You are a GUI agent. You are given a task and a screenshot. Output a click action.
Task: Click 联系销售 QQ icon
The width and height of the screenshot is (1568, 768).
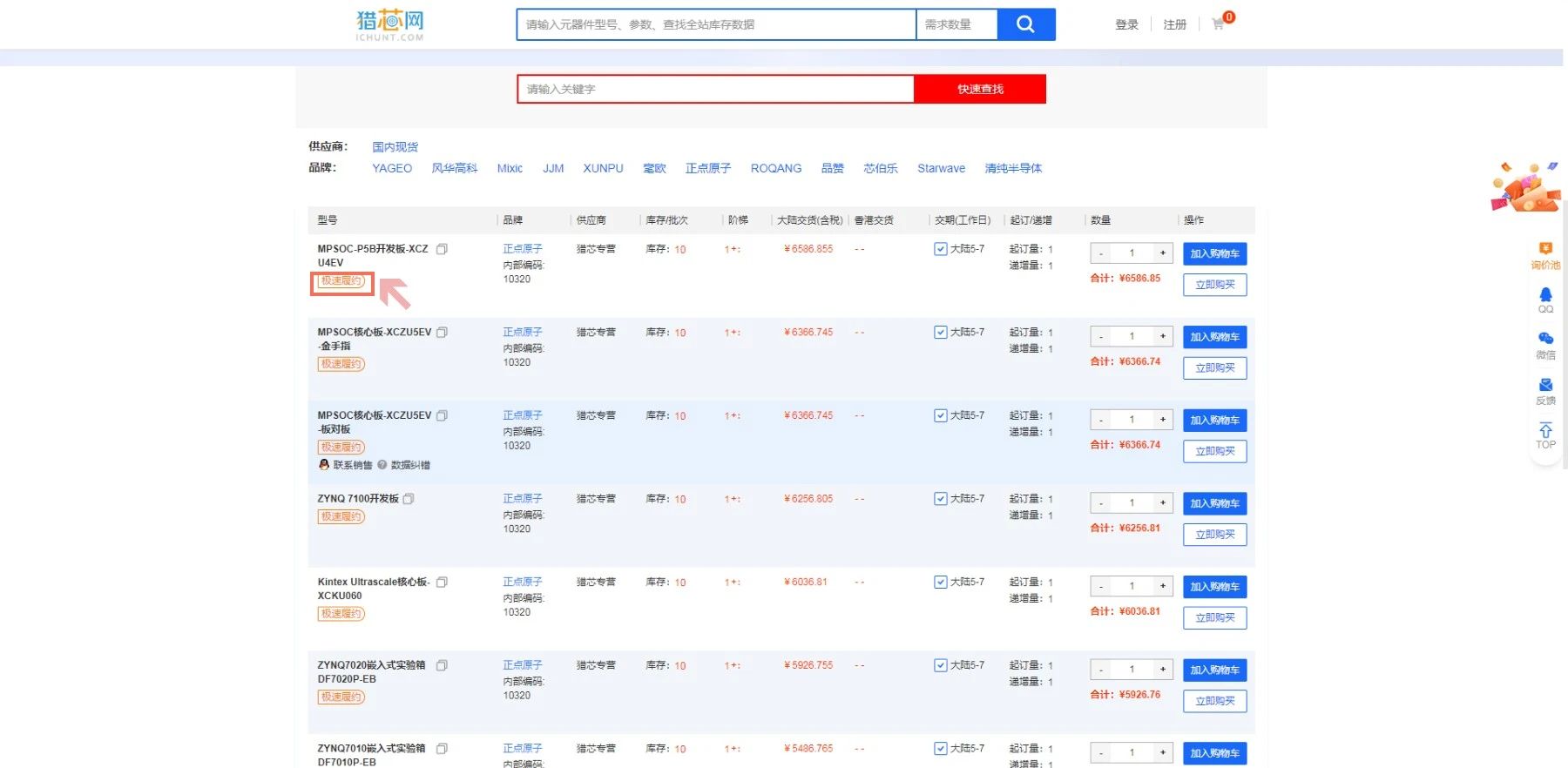click(324, 465)
